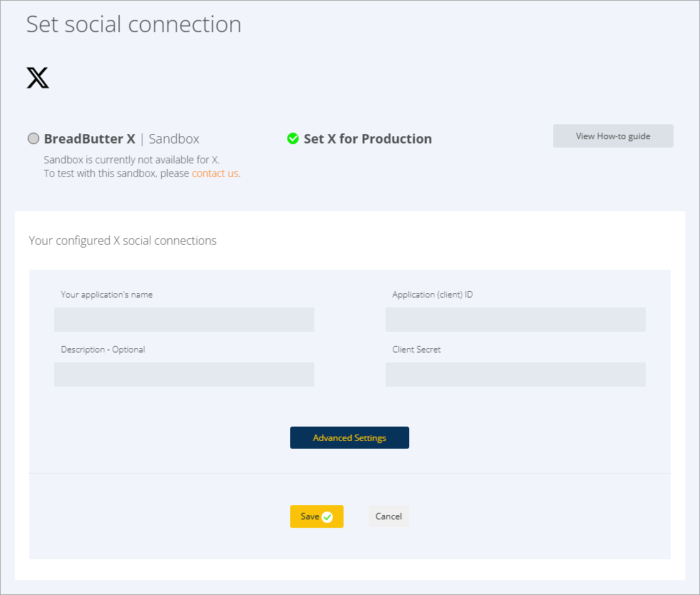The image size is (700, 595).
Task: Click the Your application's name label
Action: (x=107, y=295)
